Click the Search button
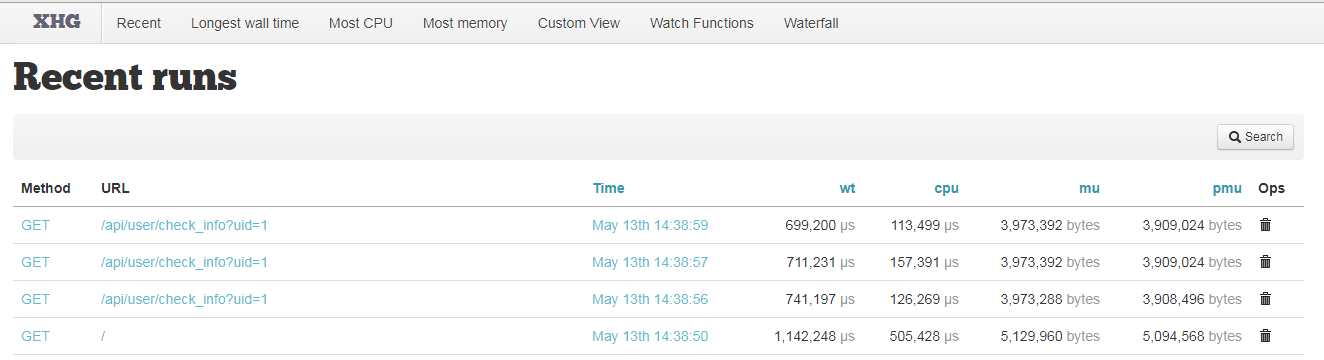The width and height of the screenshot is (1324, 360). point(1255,137)
